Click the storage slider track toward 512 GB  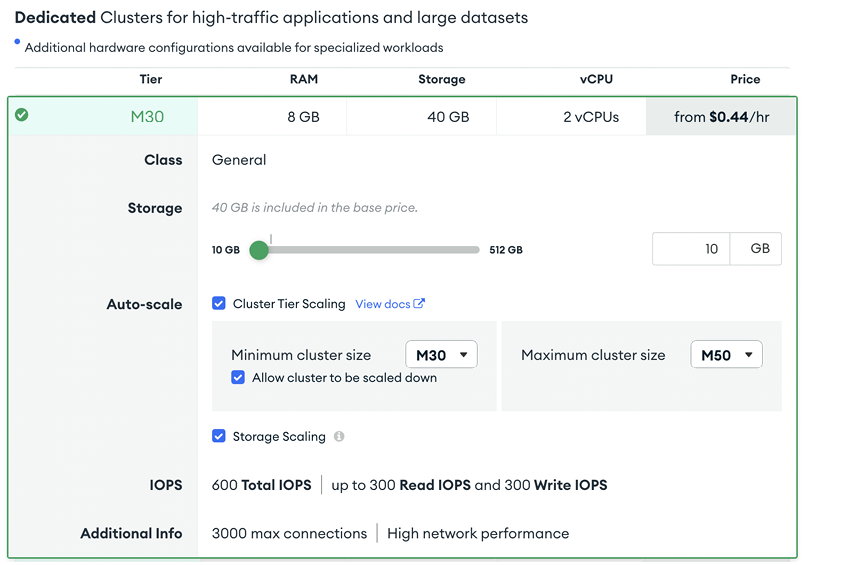point(374,250)
